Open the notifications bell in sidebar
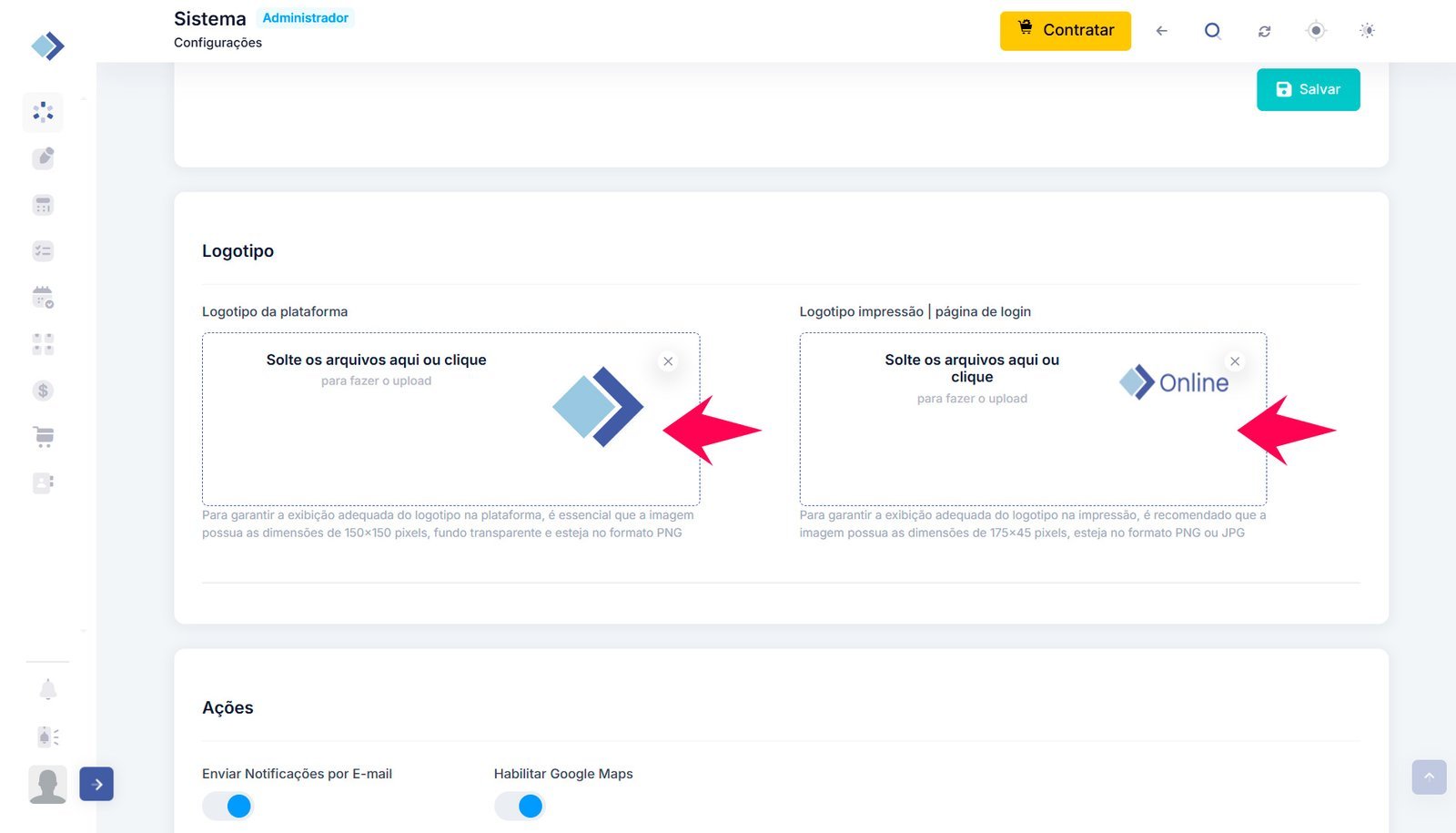 48,690
